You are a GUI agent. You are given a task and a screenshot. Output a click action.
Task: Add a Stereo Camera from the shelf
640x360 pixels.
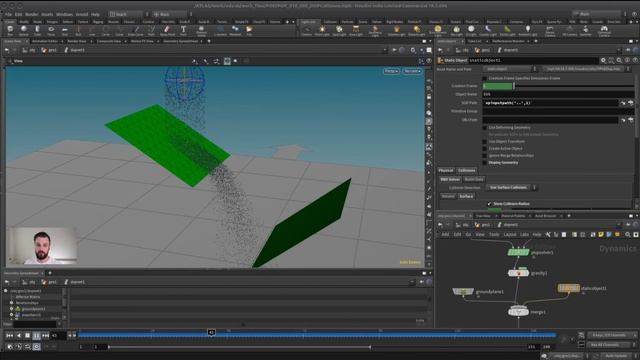(550, 30)
